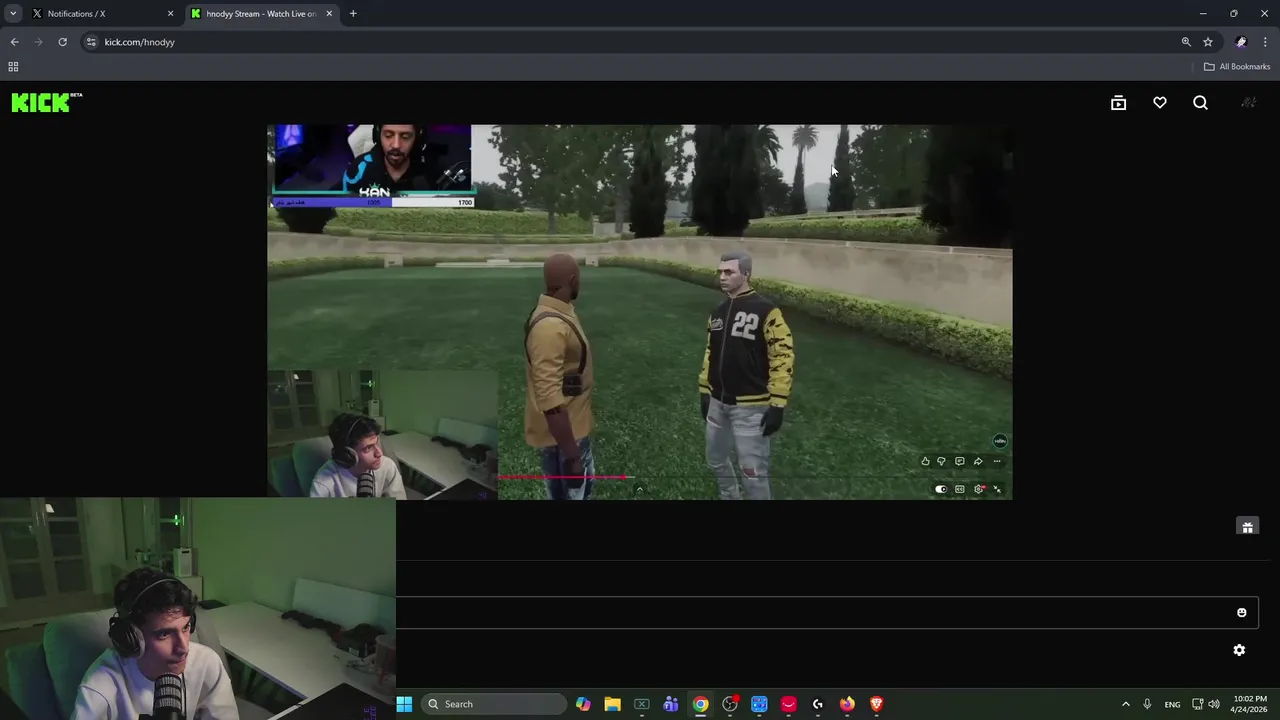This screenshot has width=1280, height=720.
Task: Show hidden system tray icons
Action: (x=1125, y=704)
